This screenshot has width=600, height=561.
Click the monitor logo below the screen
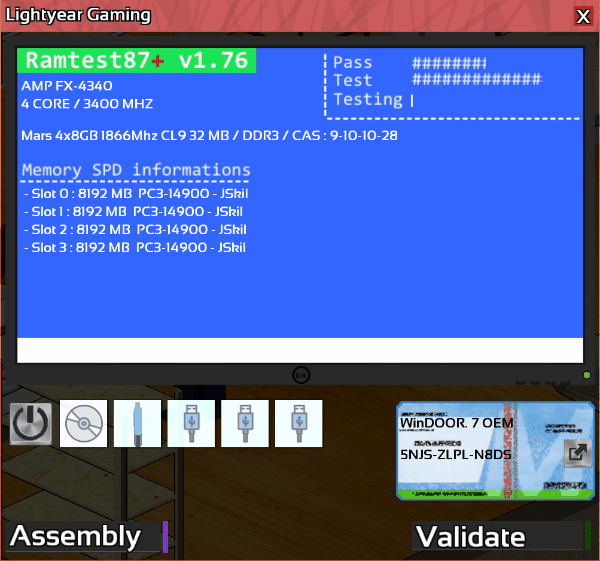[x=300, y=375]
